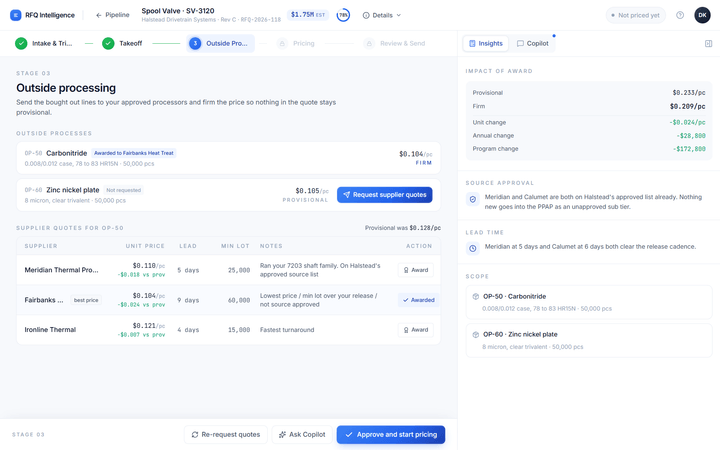Click Re-request quotes button
Image resolution: width=720 pixels, height=450 pixels.
tap(225, 434)
